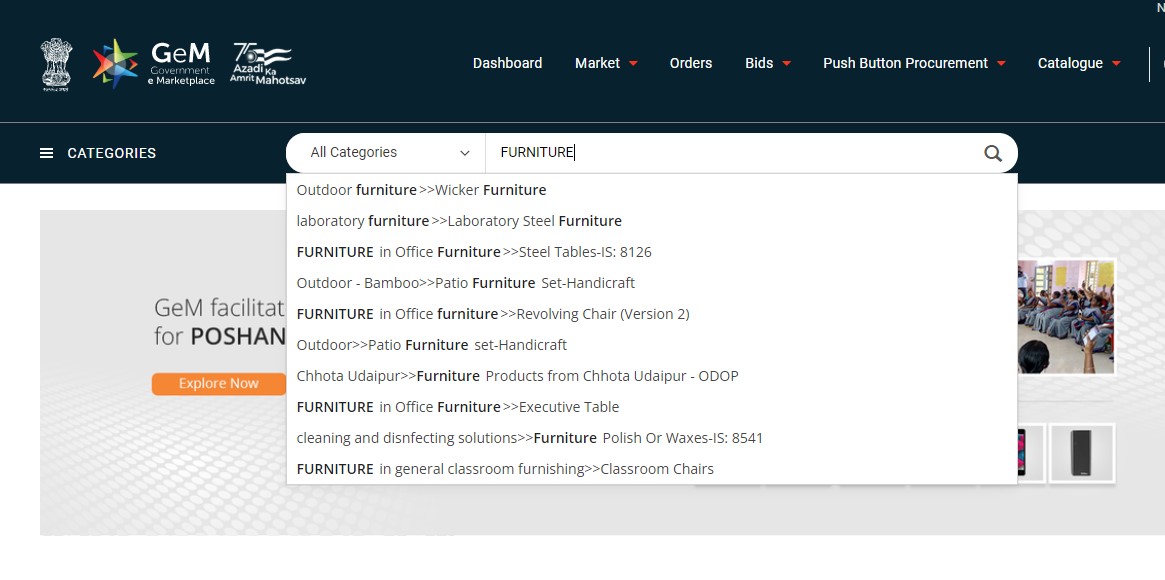1165x580 pixels.
Task: Expand Push Button Procurement menu
Action: [906, 63]
